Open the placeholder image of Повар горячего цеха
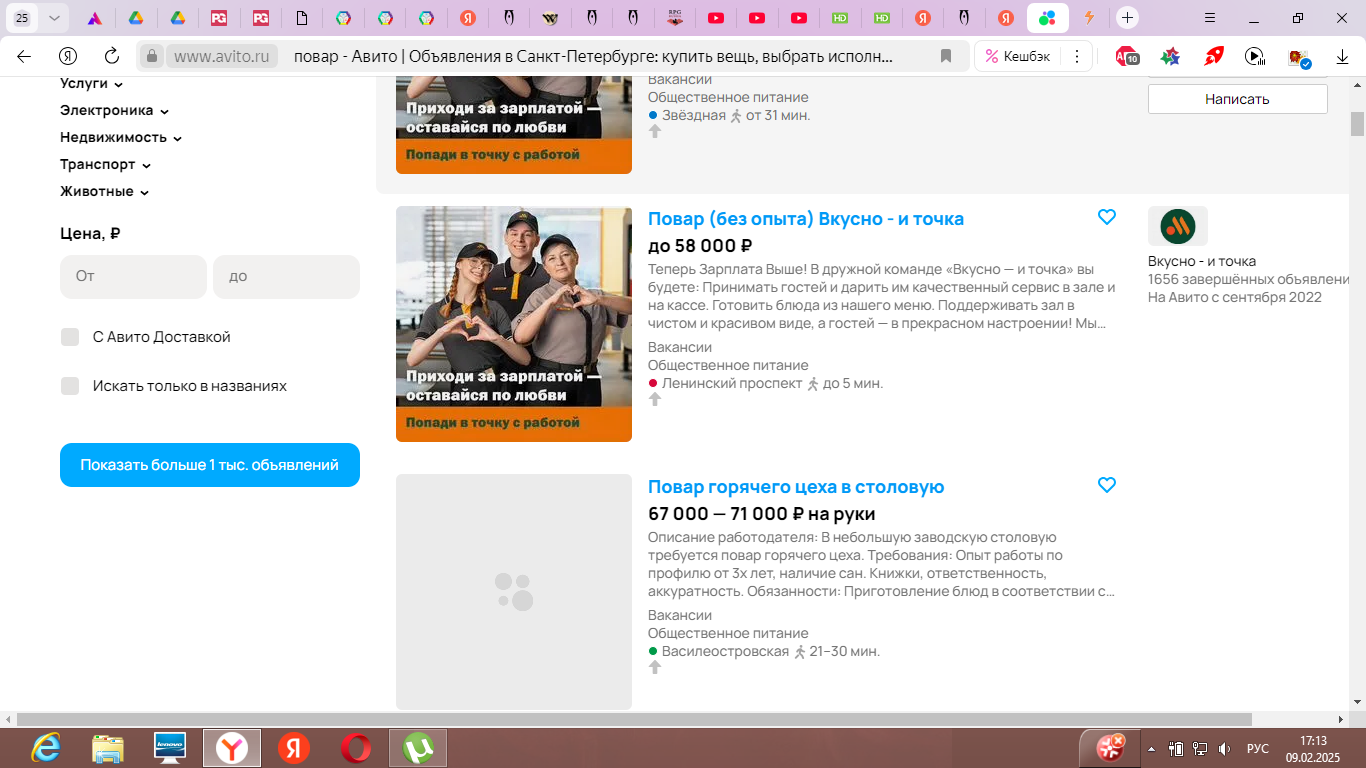This screenshot has height=768, width=1366. 514,592
